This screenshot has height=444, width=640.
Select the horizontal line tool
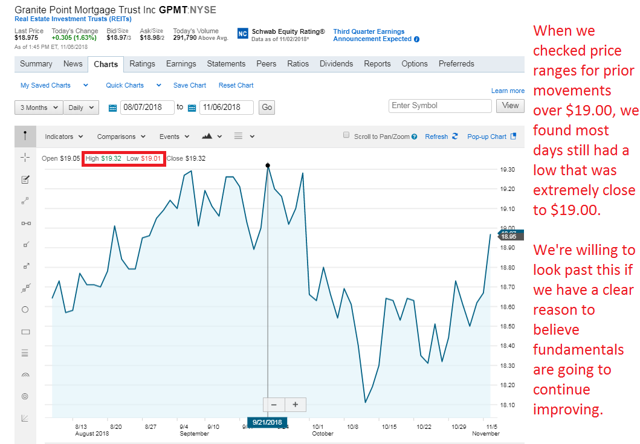(26, 223)
